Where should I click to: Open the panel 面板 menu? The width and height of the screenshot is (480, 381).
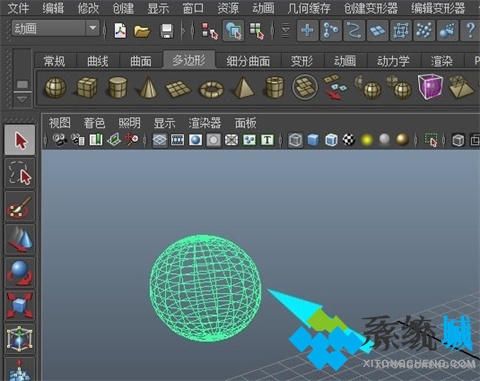[246, 123]
